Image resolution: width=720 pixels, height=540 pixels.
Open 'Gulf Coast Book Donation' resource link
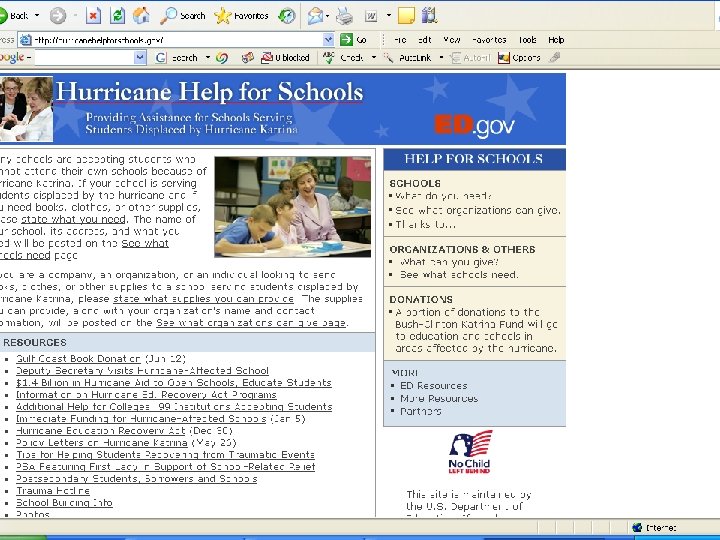pos(79,359)
